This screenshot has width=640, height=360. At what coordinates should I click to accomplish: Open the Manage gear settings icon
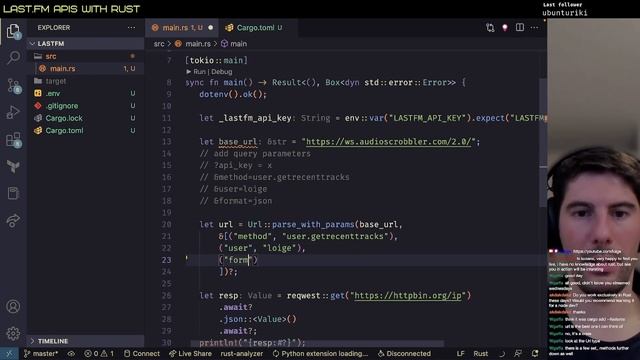coord(13,333)
